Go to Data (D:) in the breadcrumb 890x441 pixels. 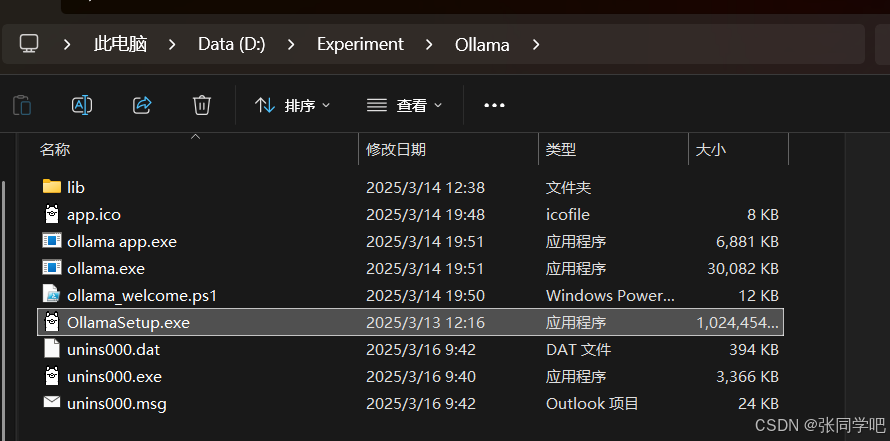point(232,44)
